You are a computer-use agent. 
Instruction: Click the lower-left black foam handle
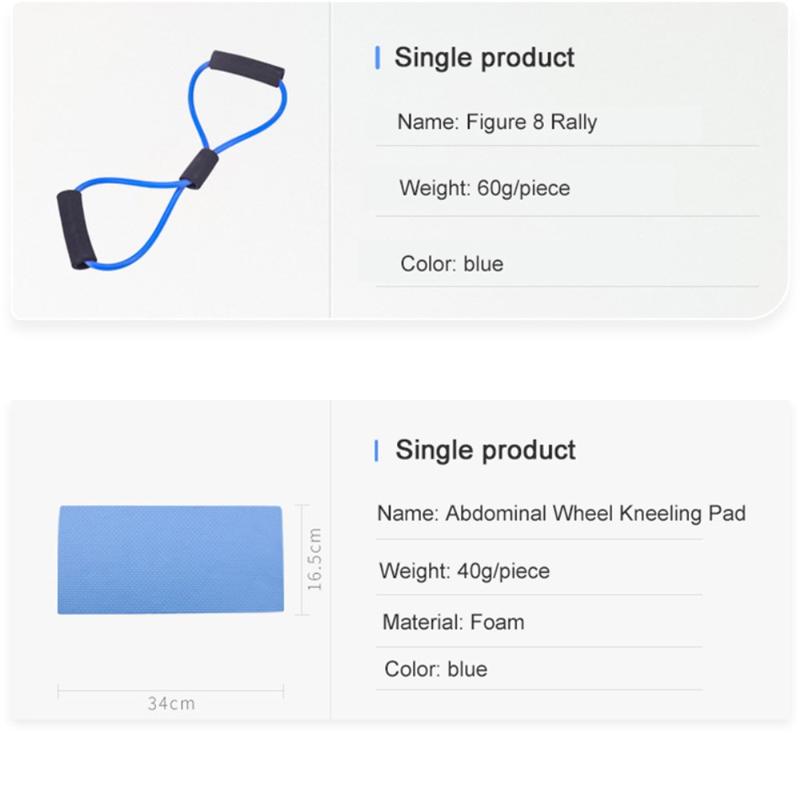(75, 226)
